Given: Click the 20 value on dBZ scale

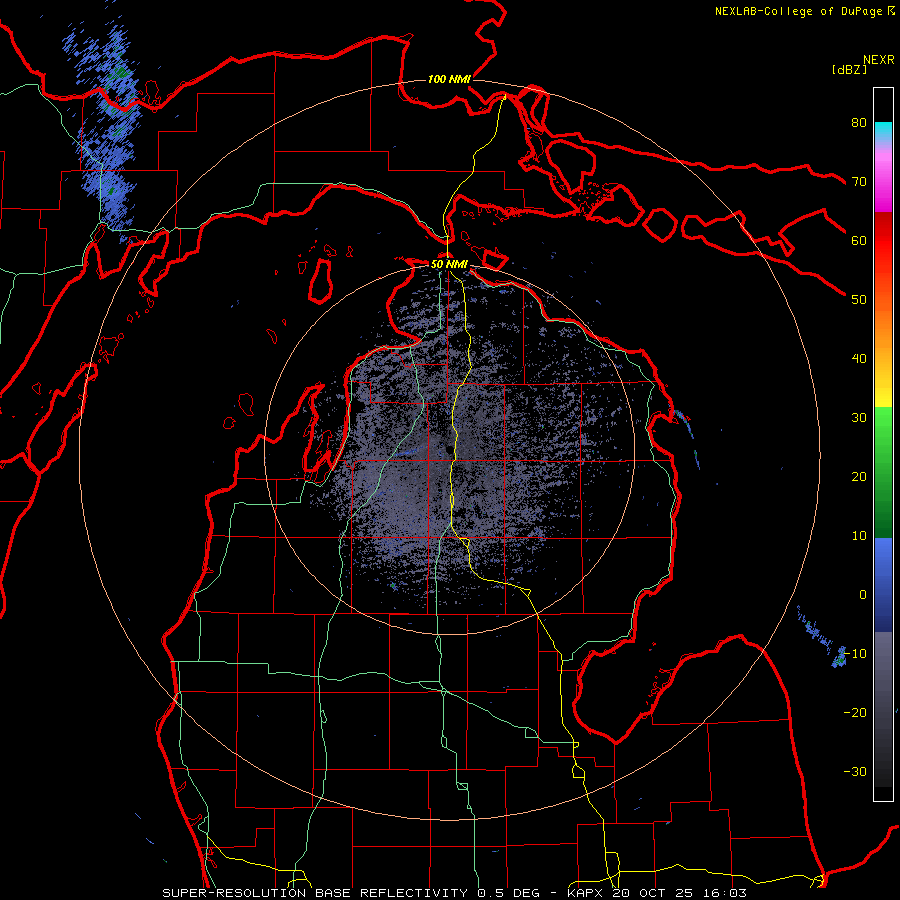Looking at the screenshot, I should [859, 476].
